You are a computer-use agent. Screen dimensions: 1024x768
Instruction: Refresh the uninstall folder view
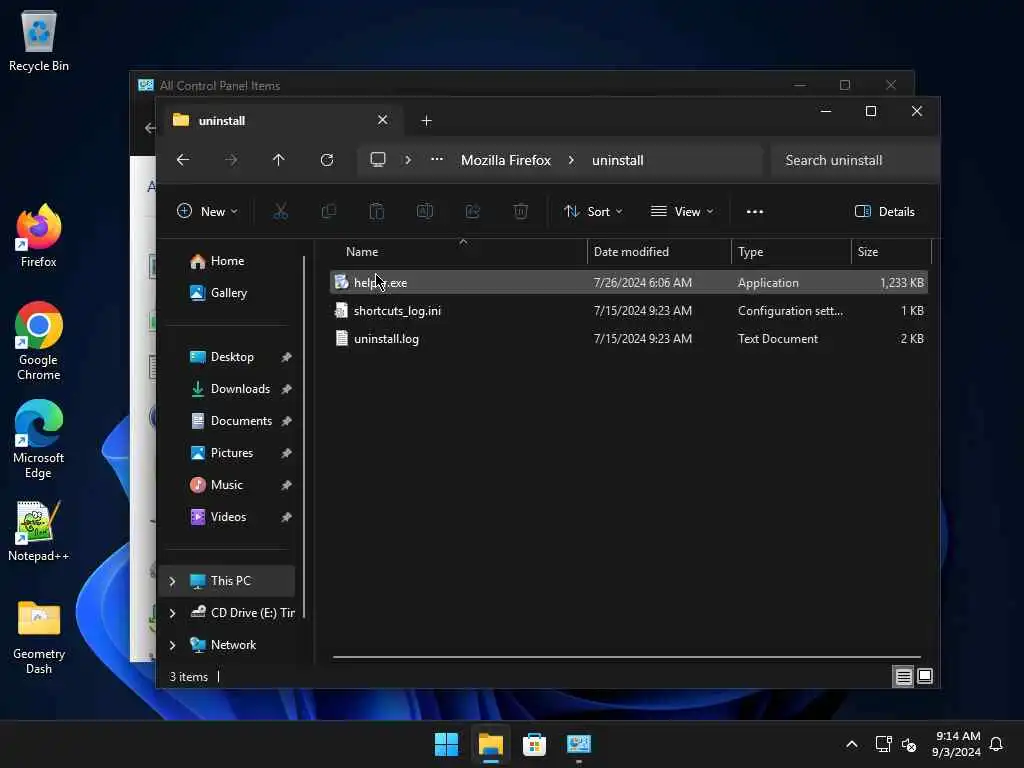tap(327, 160)
